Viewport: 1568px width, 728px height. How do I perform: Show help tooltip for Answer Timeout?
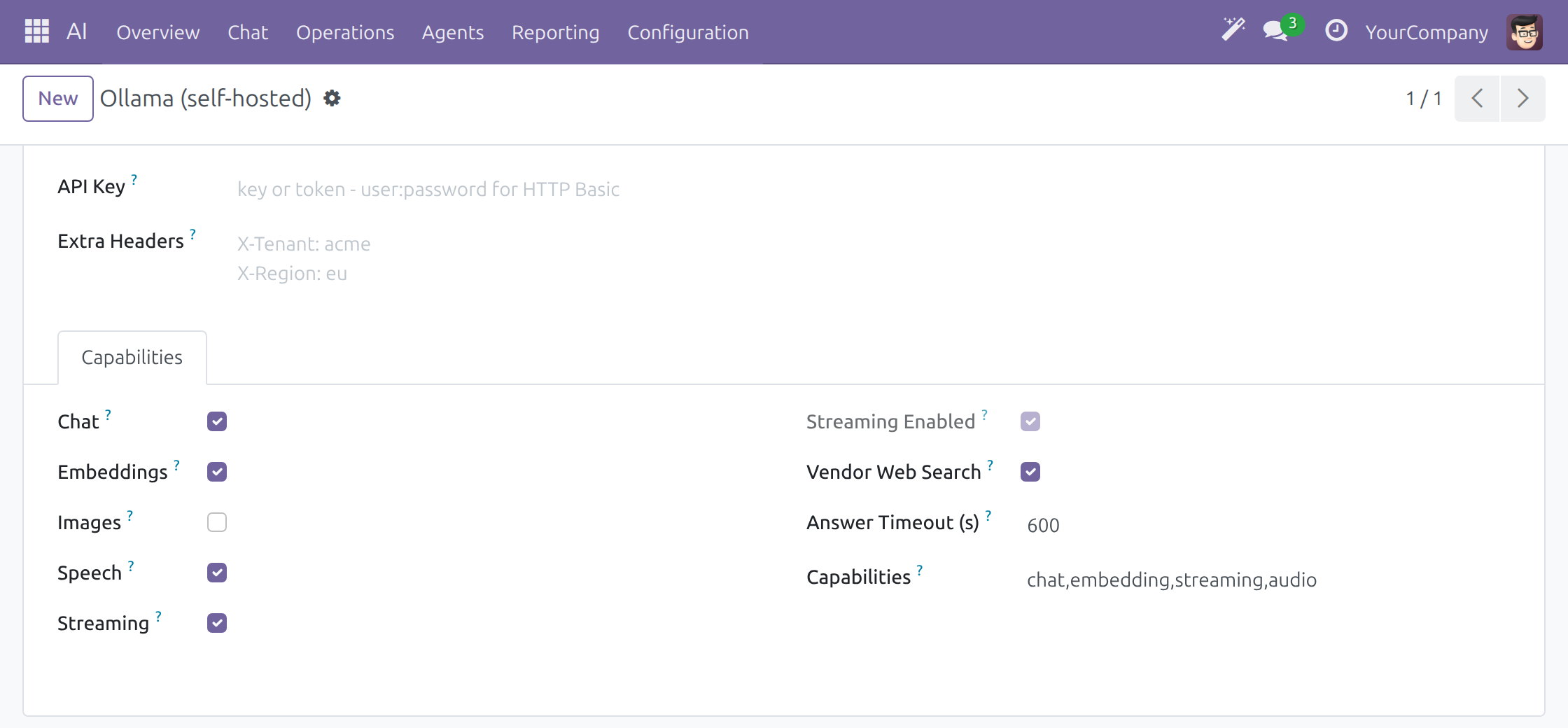coord(988,515)
